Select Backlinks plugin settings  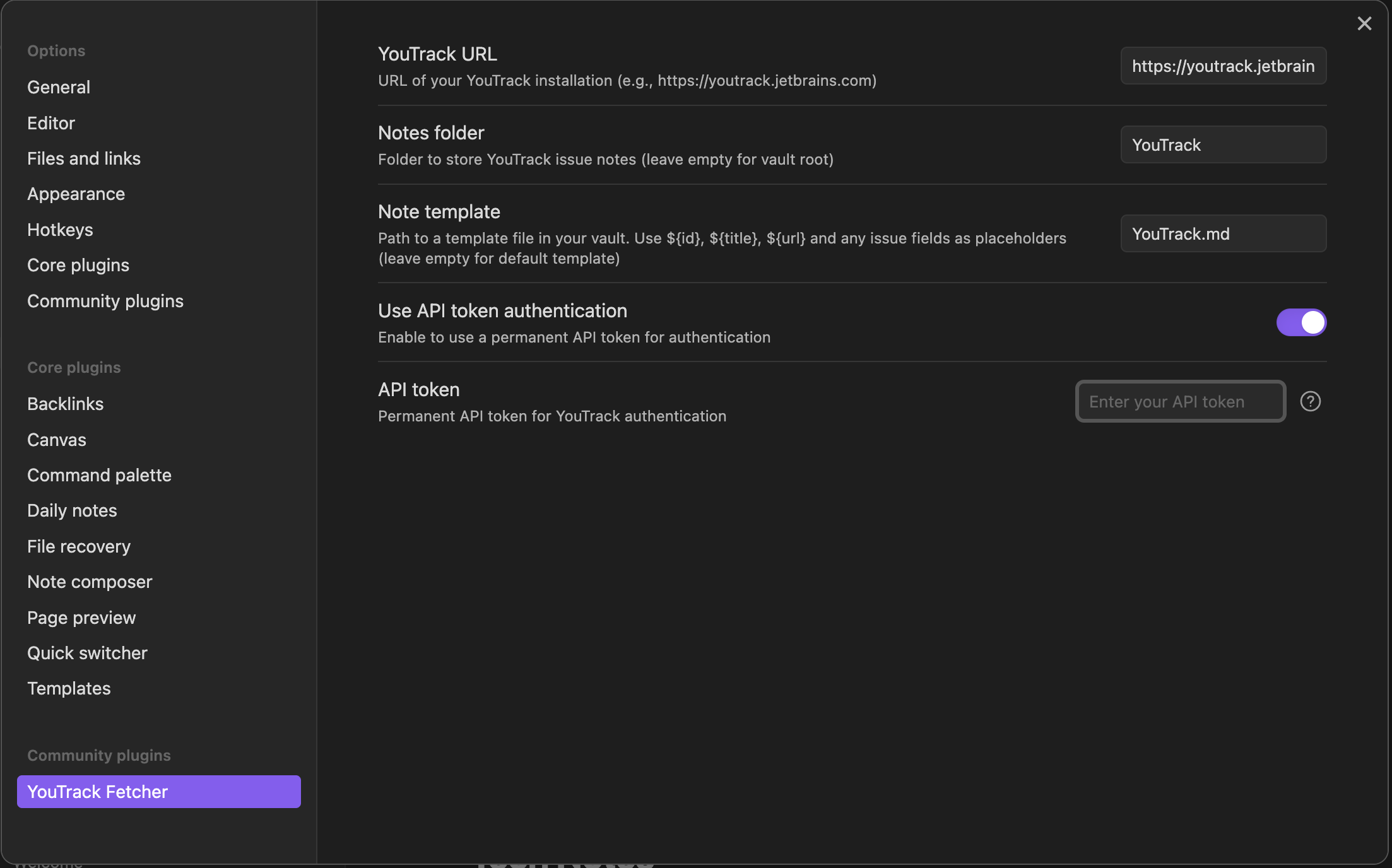(x=66, y=404)
